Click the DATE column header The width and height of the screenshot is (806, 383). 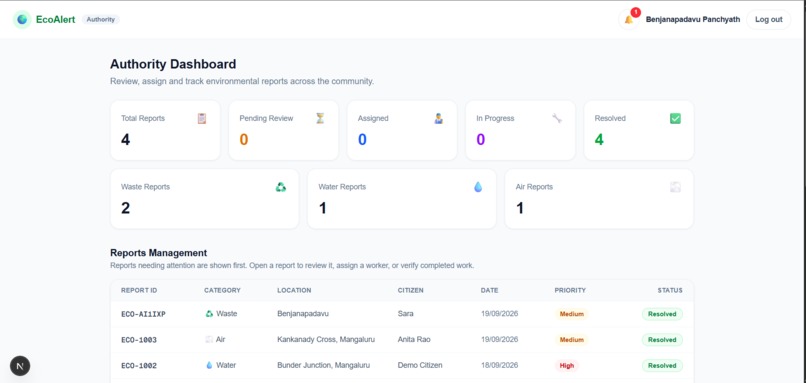(x=489, y=290)
